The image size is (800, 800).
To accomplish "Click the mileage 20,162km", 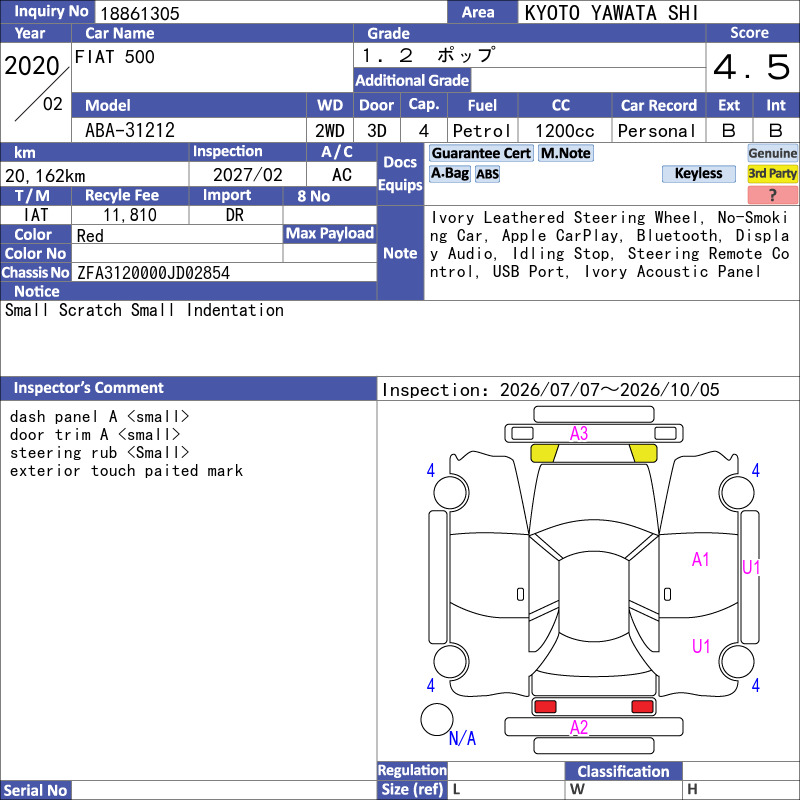I will (x=45, y=176).
